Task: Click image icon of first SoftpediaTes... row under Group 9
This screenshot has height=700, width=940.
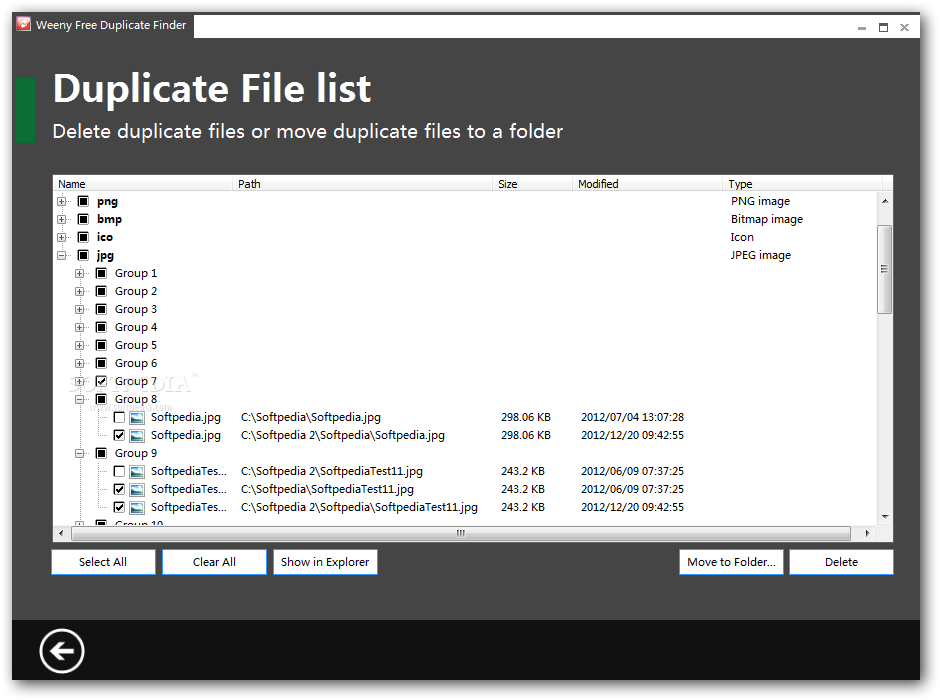Action: [137, 472]
